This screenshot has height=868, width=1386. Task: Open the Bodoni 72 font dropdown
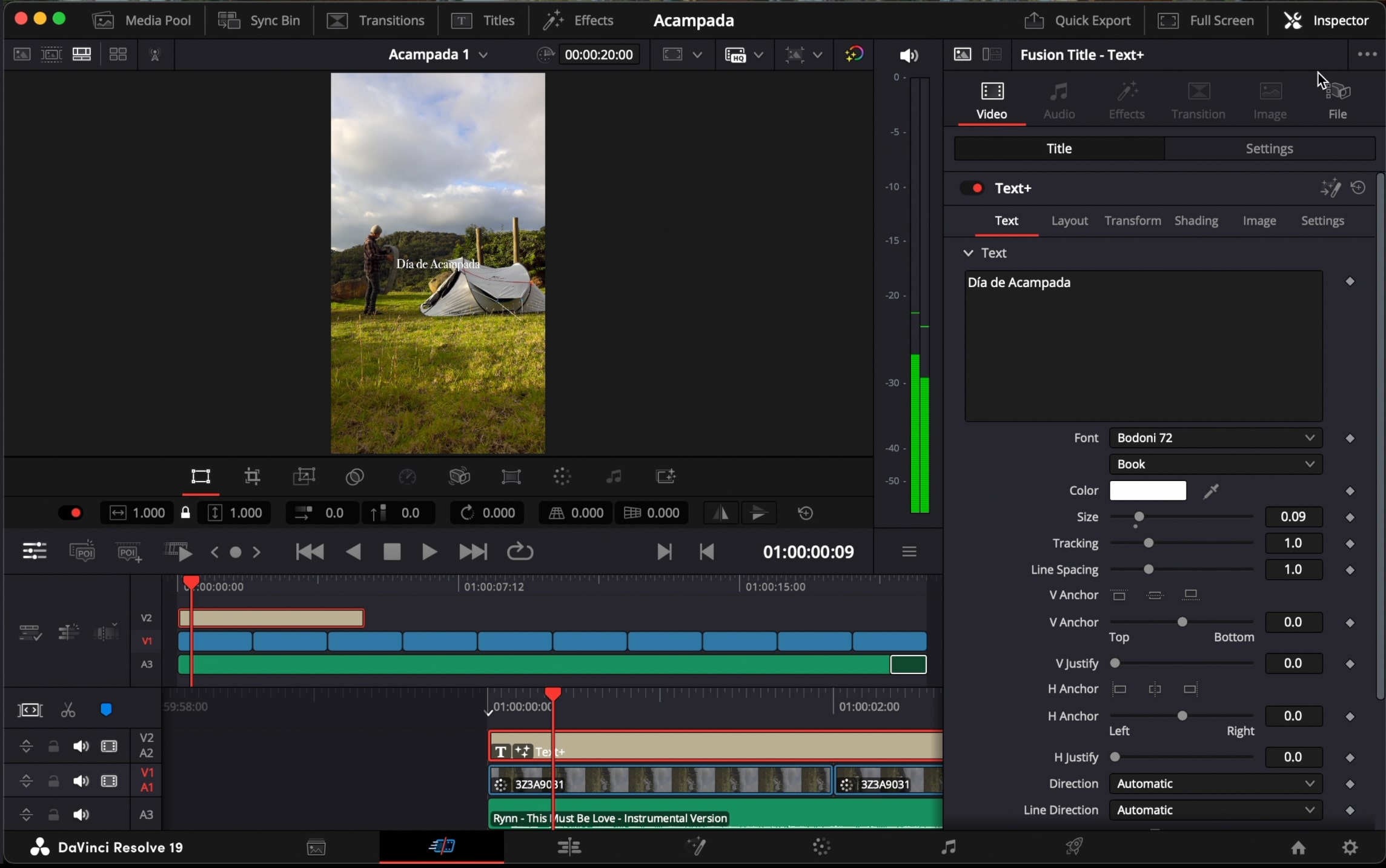coord(1215,438)
